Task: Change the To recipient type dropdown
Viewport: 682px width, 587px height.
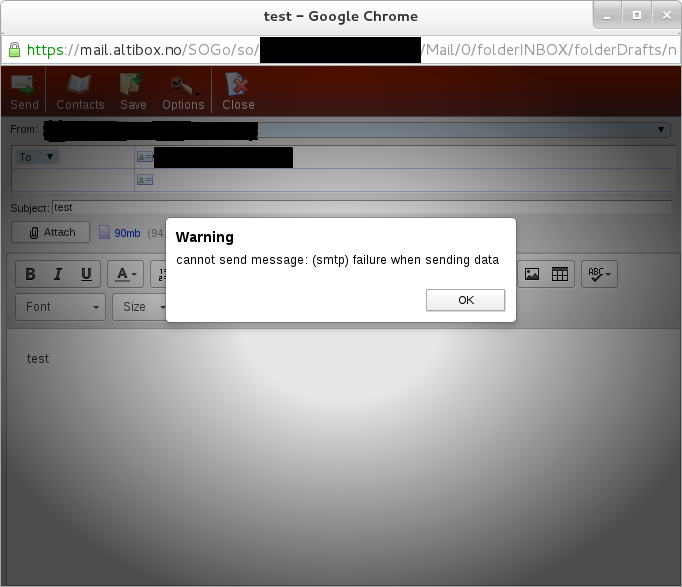Action: click(37, 157)
